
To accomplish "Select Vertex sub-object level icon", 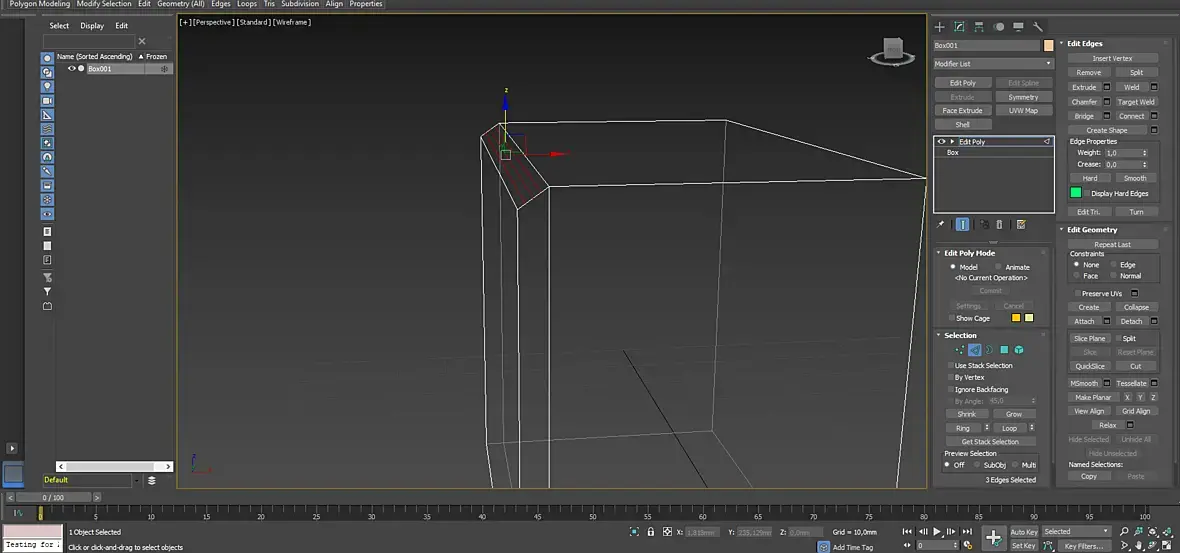I will pyautogui.click(x=959, y=350).
